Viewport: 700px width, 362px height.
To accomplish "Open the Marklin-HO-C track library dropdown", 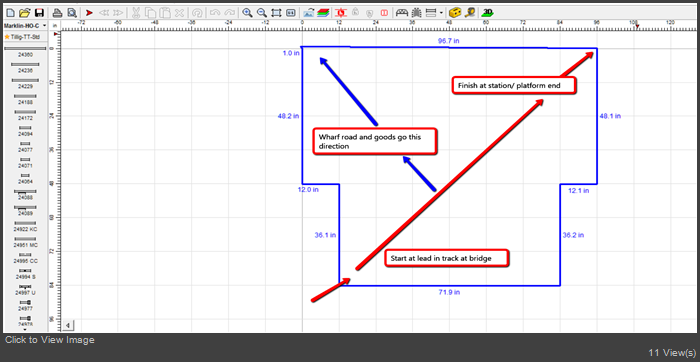I will click(x=25, y=26).
